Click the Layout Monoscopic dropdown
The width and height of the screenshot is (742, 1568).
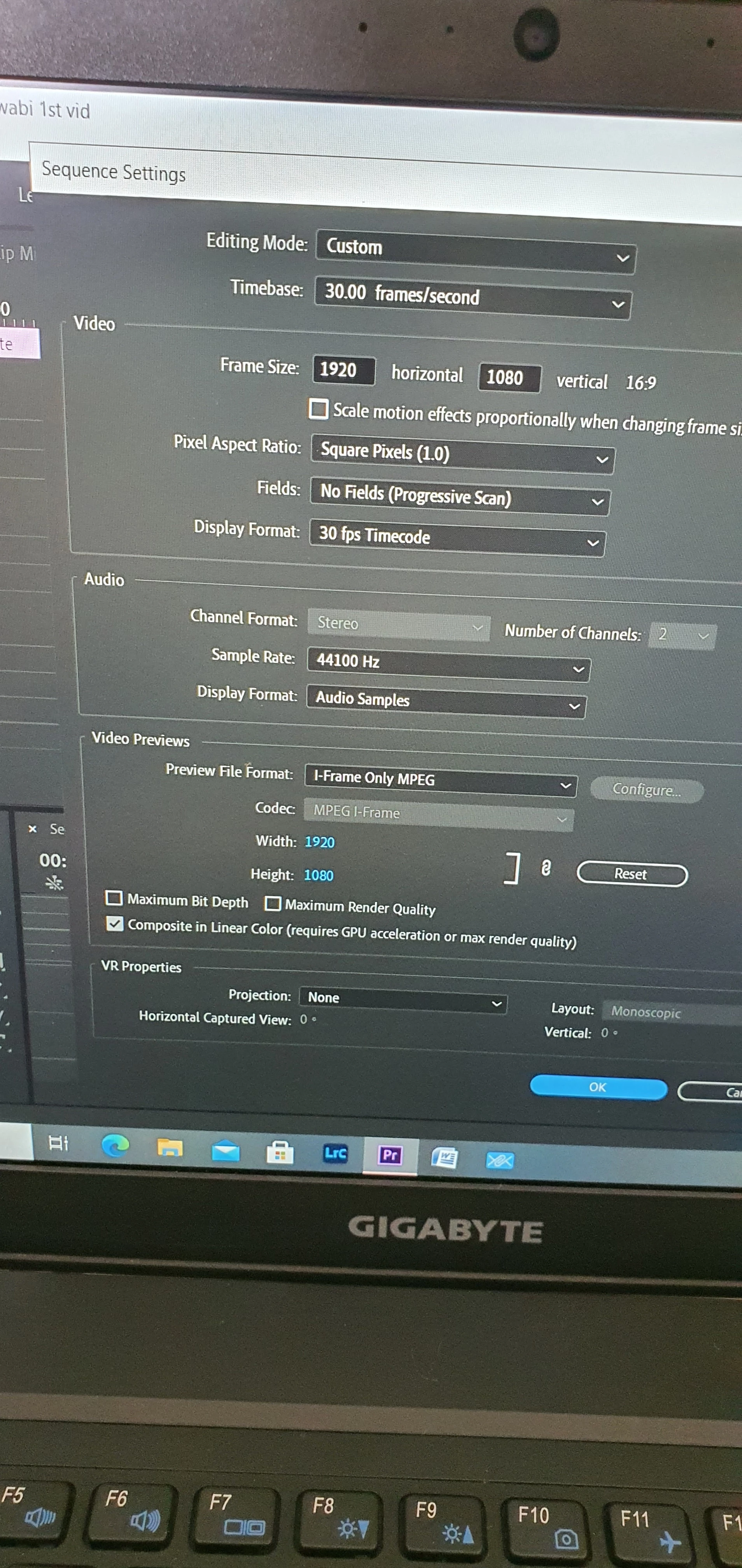(x=672, y=1013)
